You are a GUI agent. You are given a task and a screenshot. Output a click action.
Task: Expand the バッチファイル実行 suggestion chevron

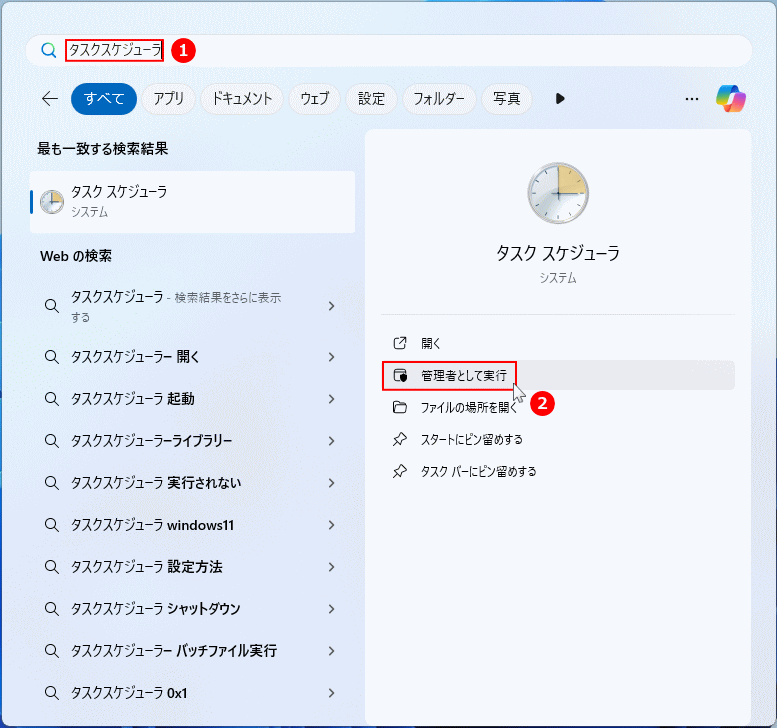[332, 651]
